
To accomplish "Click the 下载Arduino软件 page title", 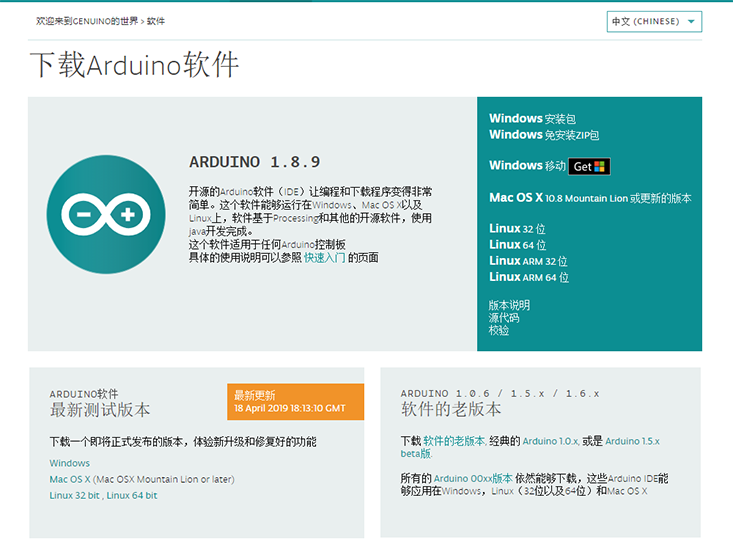I will [x=135, y=64].
